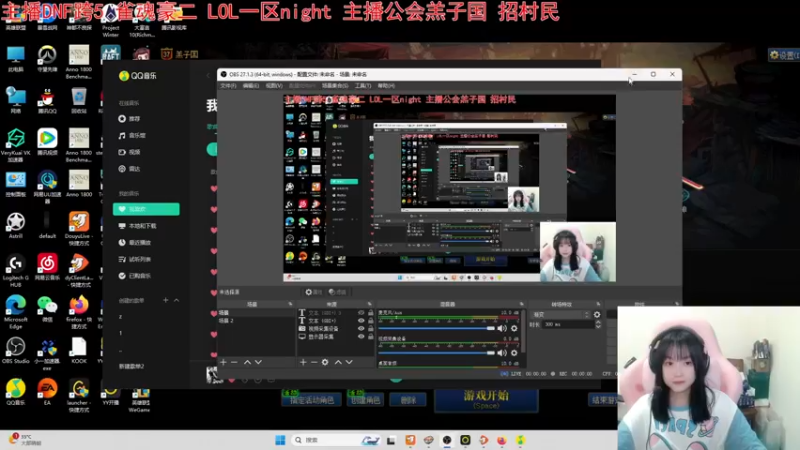Open the EA desktop icon

(47, 392)
